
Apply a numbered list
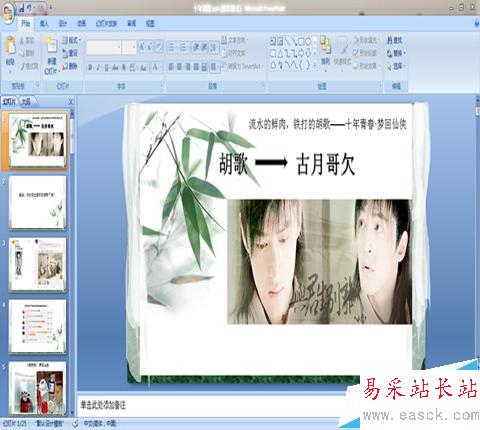184,47
